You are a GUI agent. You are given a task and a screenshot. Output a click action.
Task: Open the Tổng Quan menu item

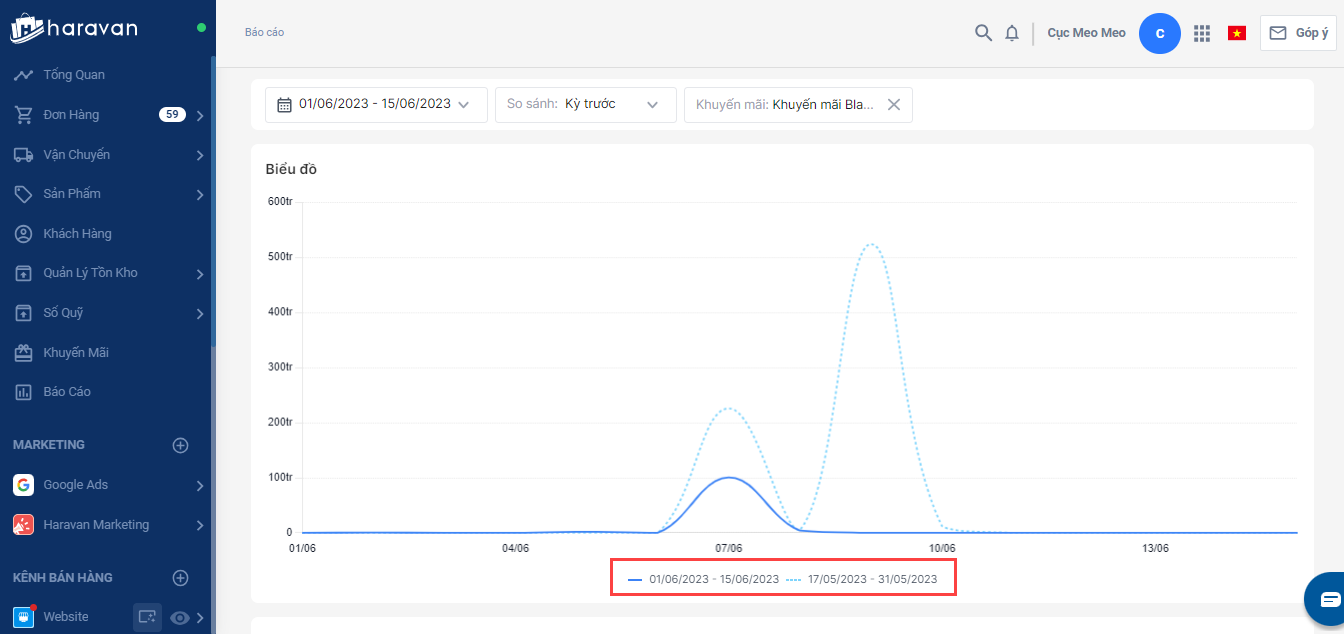[x=74, y=75]
